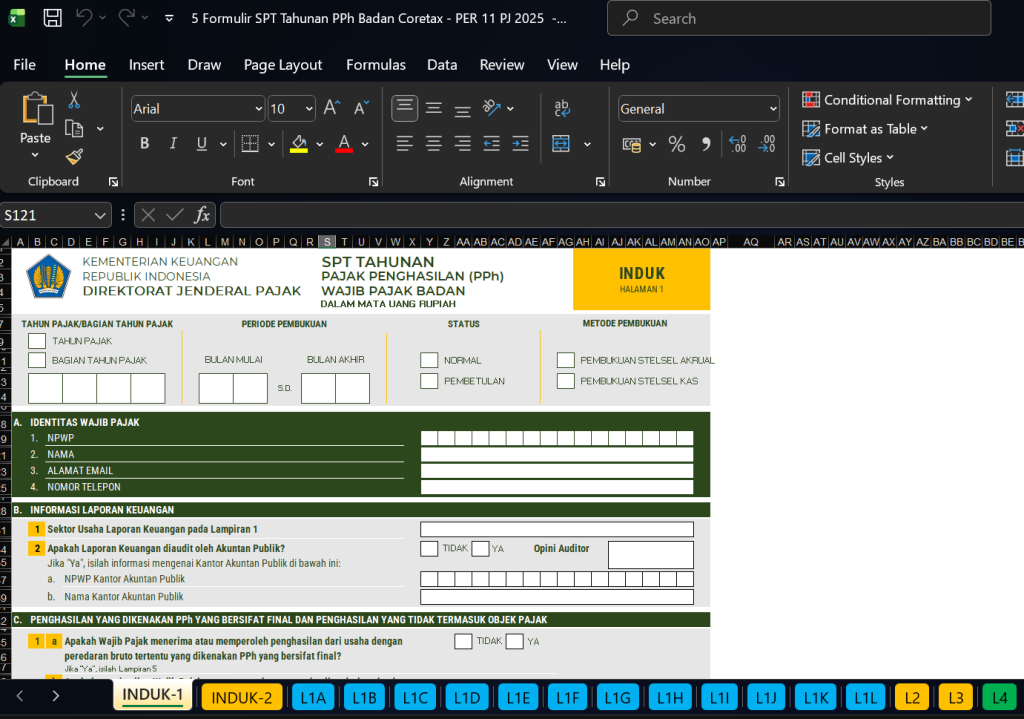The width and height of the screenshot is (1024, 719).
Task: Click the Increase Font Size icon
Action: (x=332, y=108)
